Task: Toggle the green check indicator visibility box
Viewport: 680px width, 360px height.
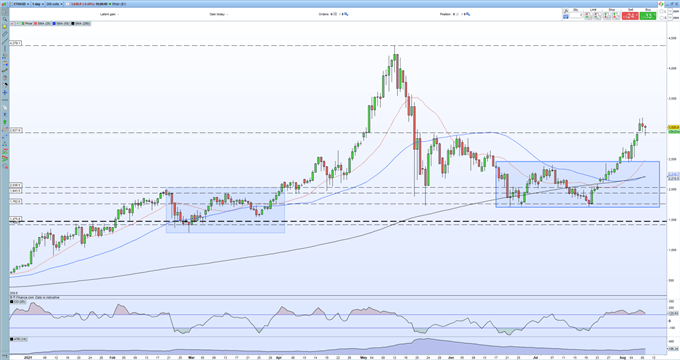Action: click(17, 23)
